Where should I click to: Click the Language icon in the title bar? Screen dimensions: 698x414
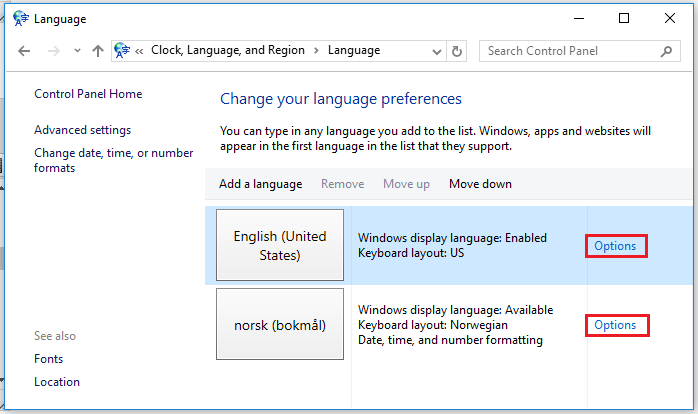(x=20, y=18)
